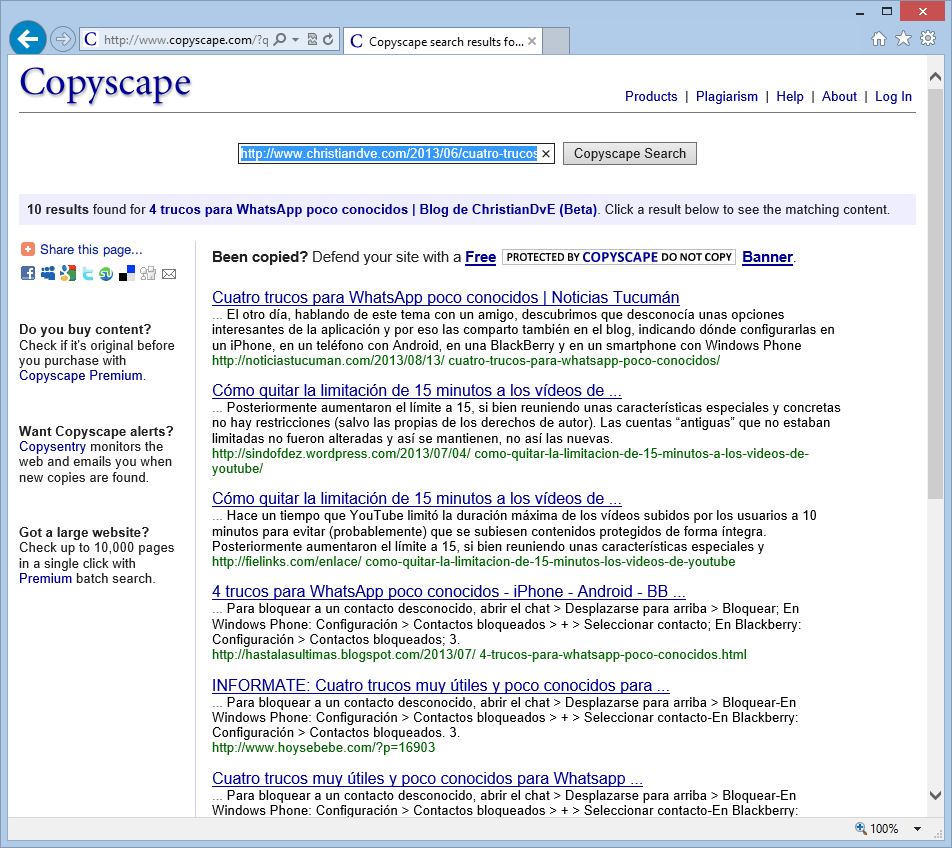Share the page on MySpace
This screenshot has height=848, width=952.
[48, 273]
